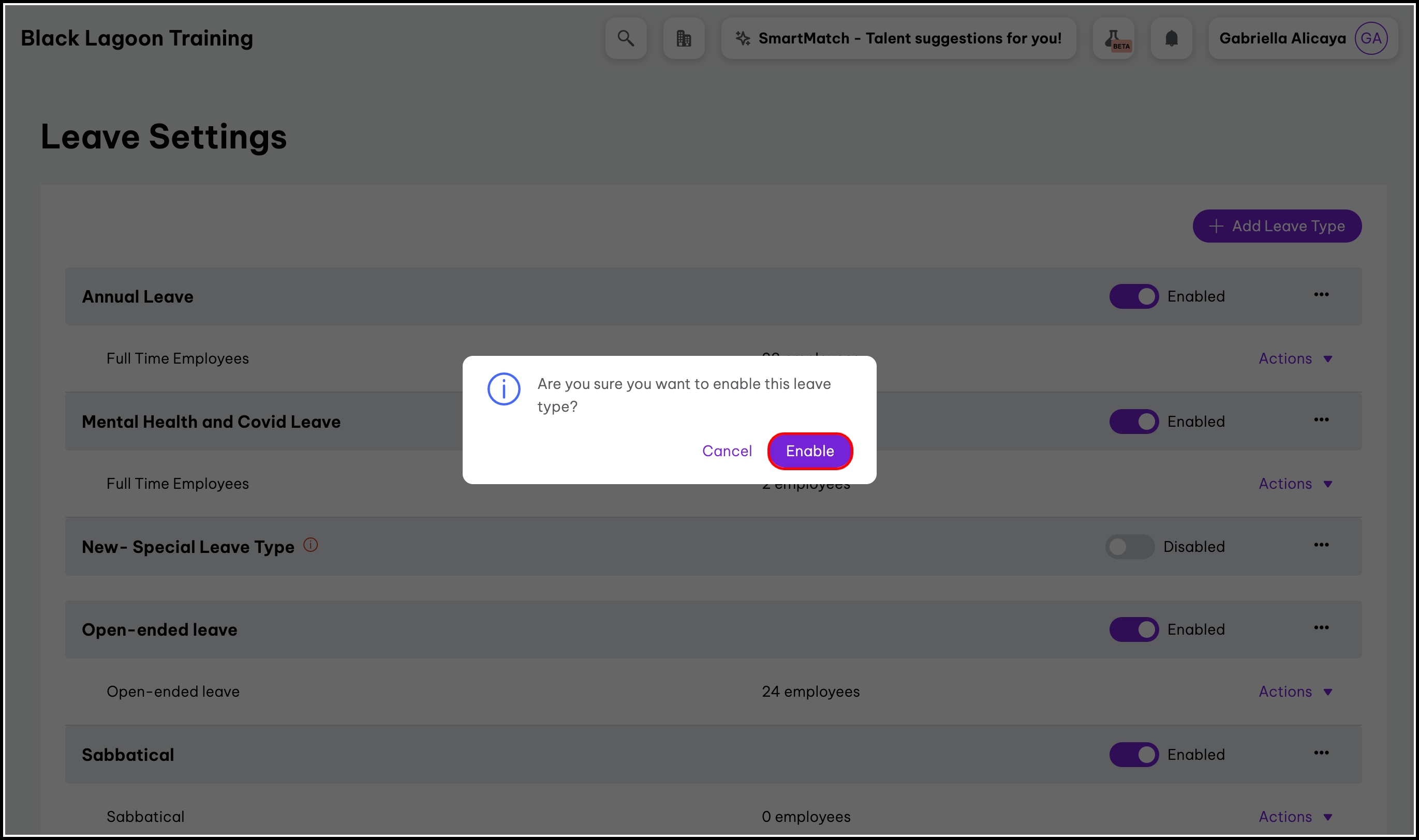The image size is (1419, 840).
Task: Click the info icon beside New- Special Leave Type
Action: pos(311,545)
